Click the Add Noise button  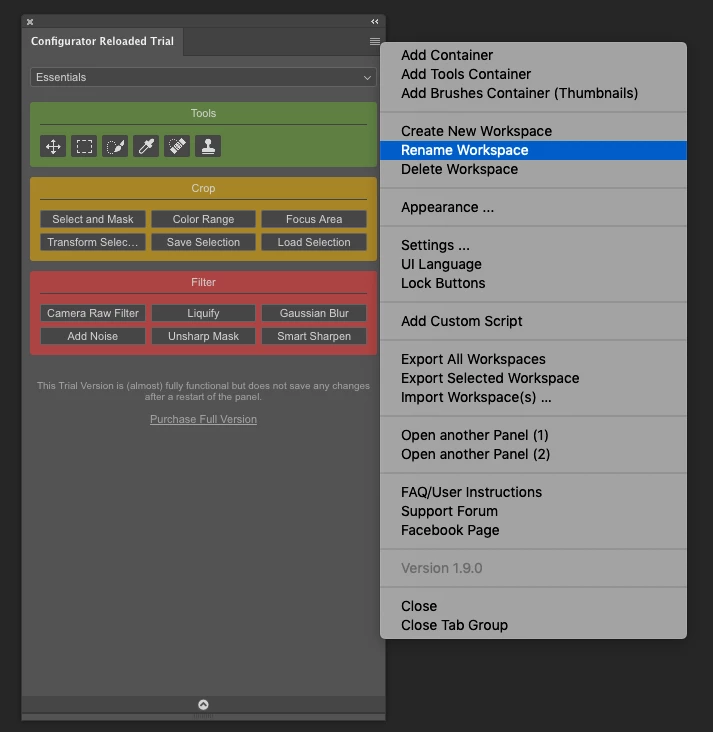(x=92, y=336)
